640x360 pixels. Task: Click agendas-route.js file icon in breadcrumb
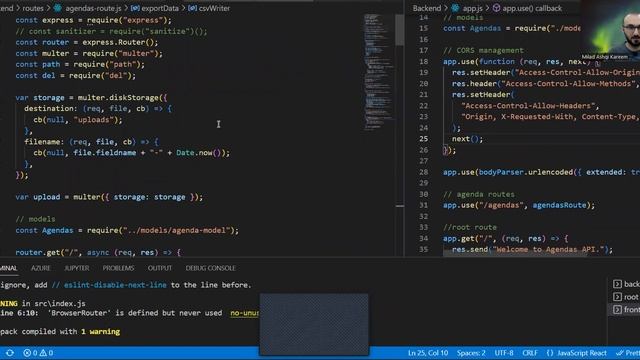(58, 8)
